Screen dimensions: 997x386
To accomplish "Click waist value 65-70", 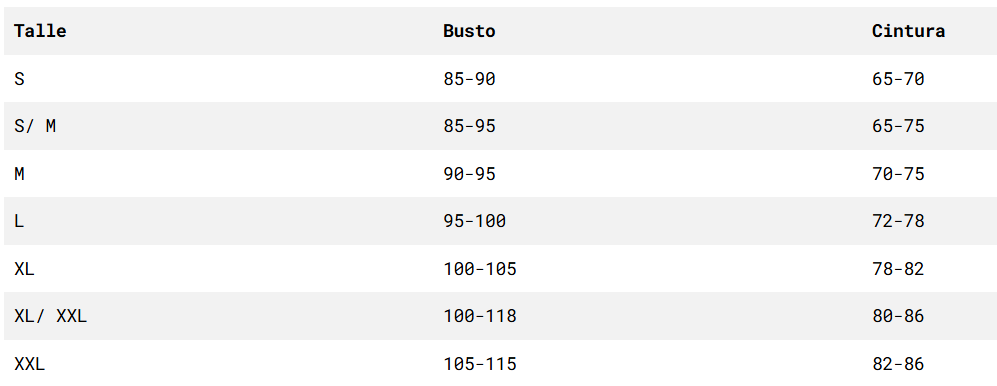I will 898,79.
